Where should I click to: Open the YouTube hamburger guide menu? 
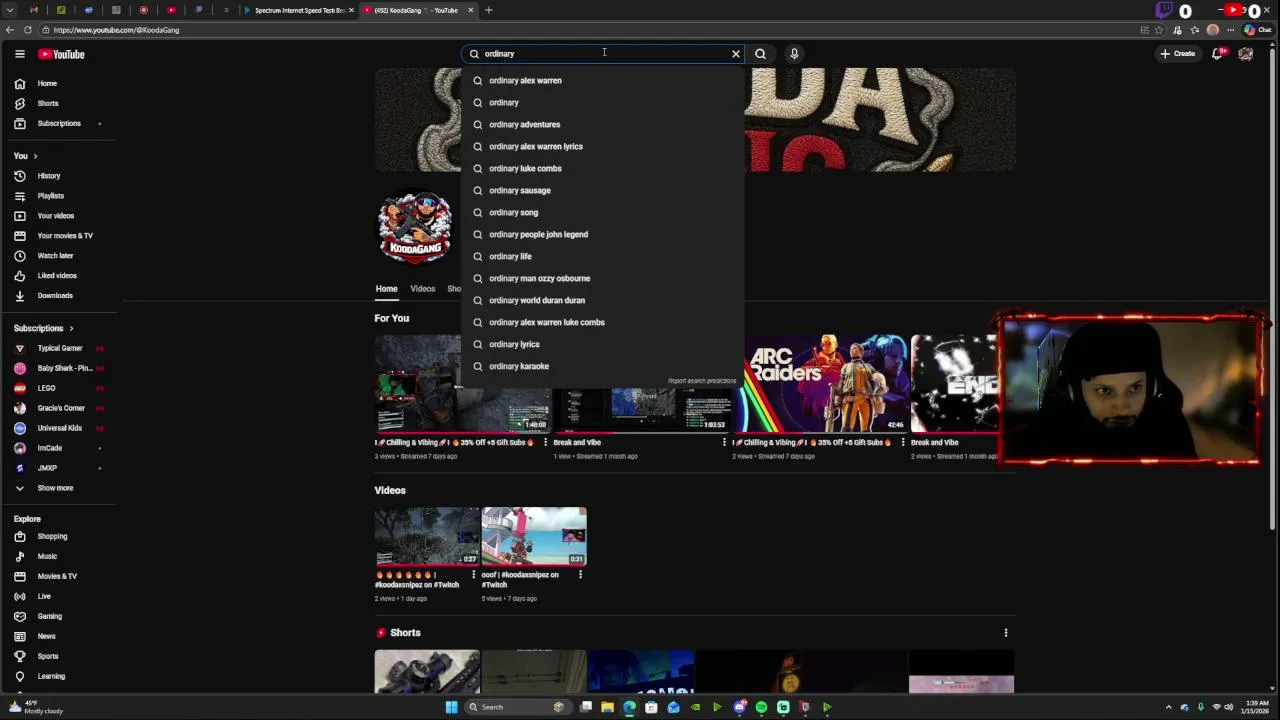click(19, 54)
